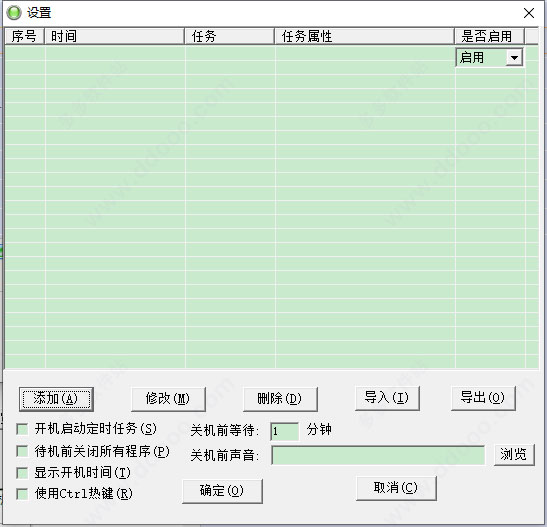Image resolution: width=547 pixels, height=527 pixels.
Task: Check 显示开机时间 option
Action: [x=22, y=473]
